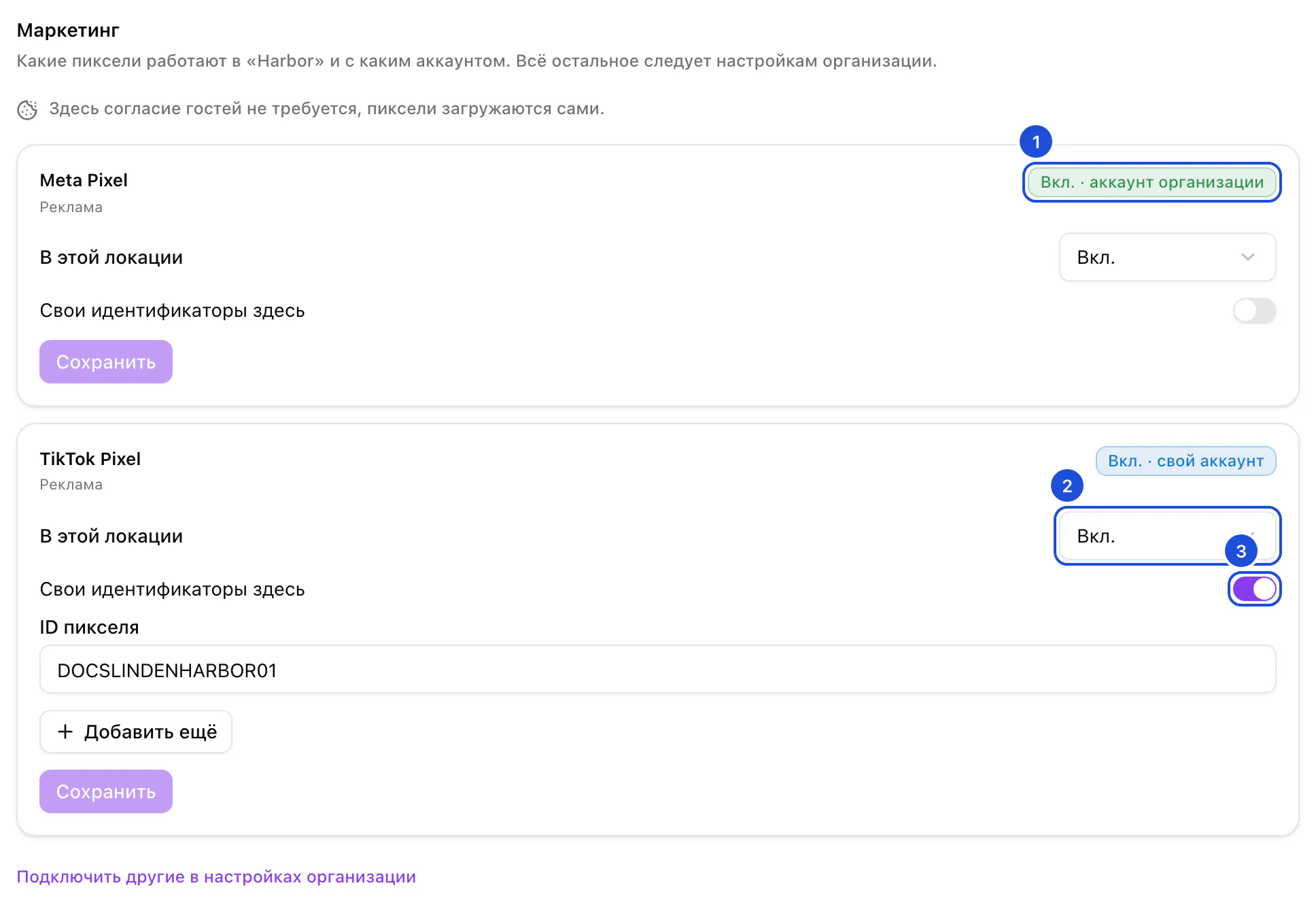
Task: Disable TikTok Pixel's Свои идентификаторы здесь switch
Action: (1255, 589)
